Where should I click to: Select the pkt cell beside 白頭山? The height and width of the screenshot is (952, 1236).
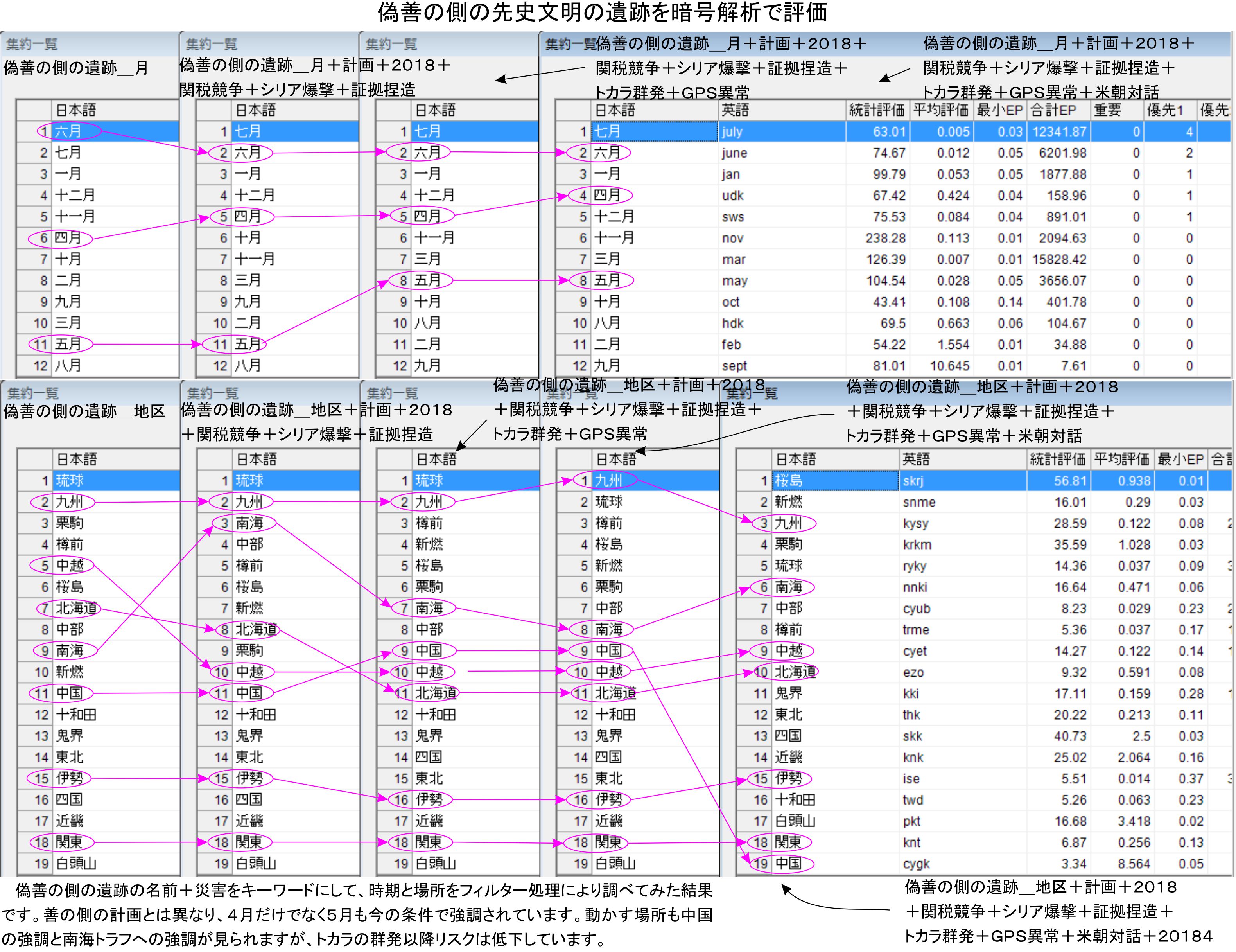[911, 821]
